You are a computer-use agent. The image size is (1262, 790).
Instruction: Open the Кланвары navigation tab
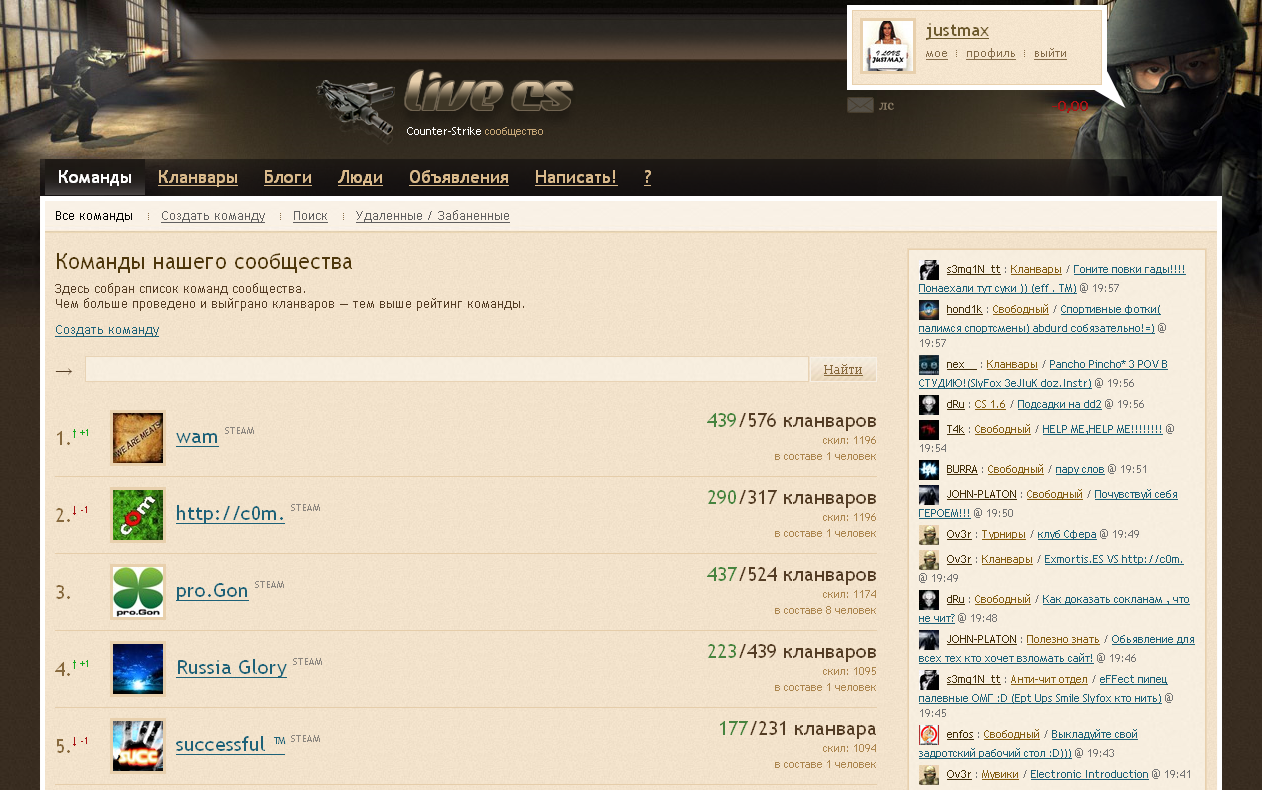pos(198,178)
